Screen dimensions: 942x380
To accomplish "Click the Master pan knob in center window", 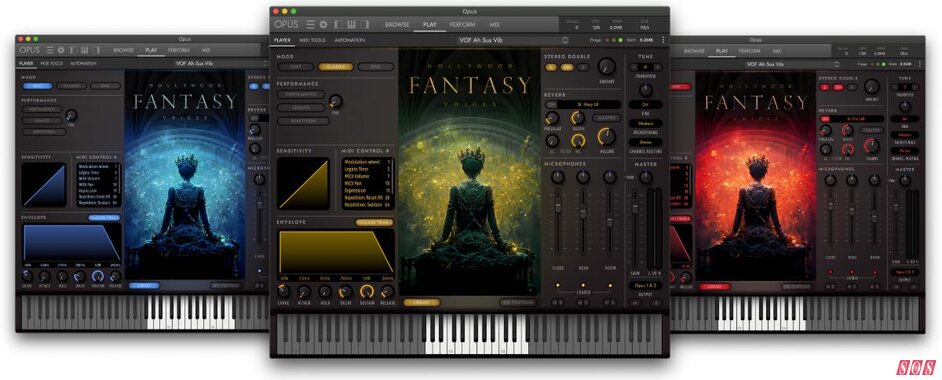I will 646,177.
